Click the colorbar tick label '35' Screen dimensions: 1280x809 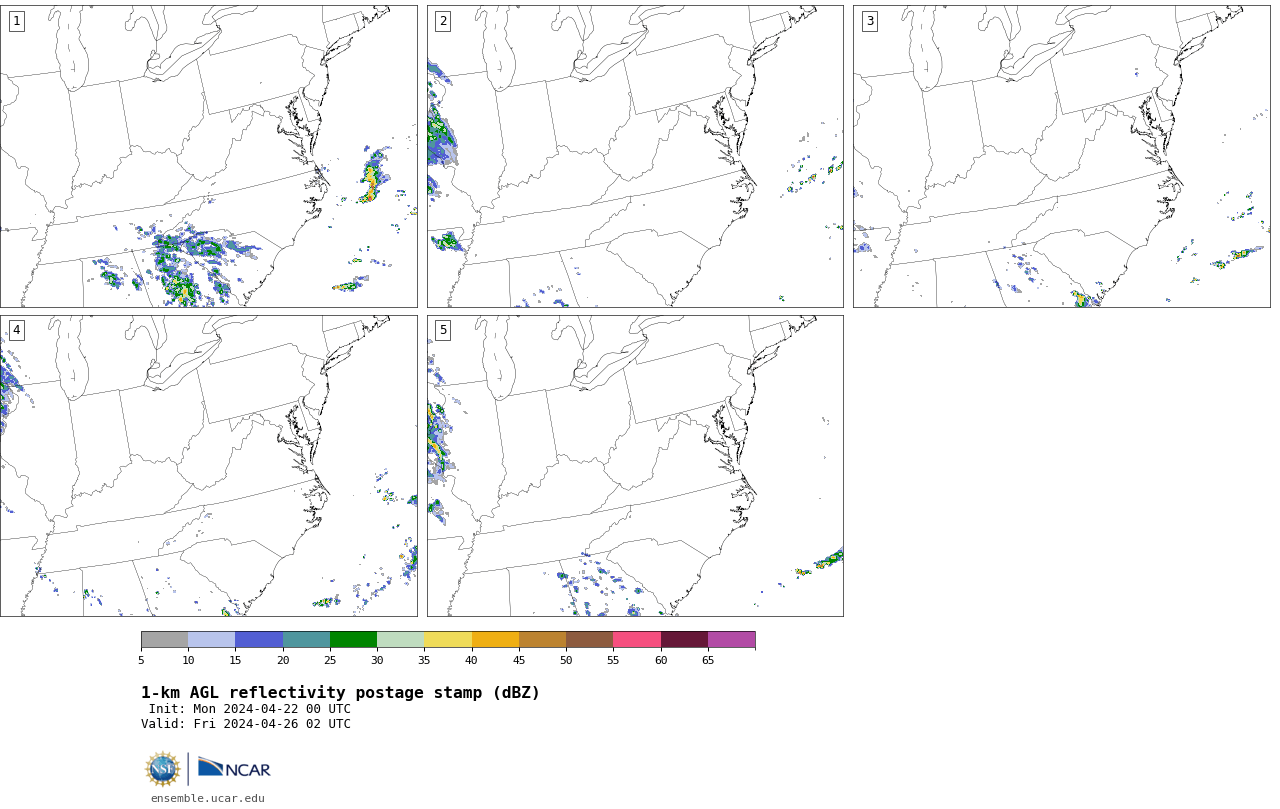[424, 660]
